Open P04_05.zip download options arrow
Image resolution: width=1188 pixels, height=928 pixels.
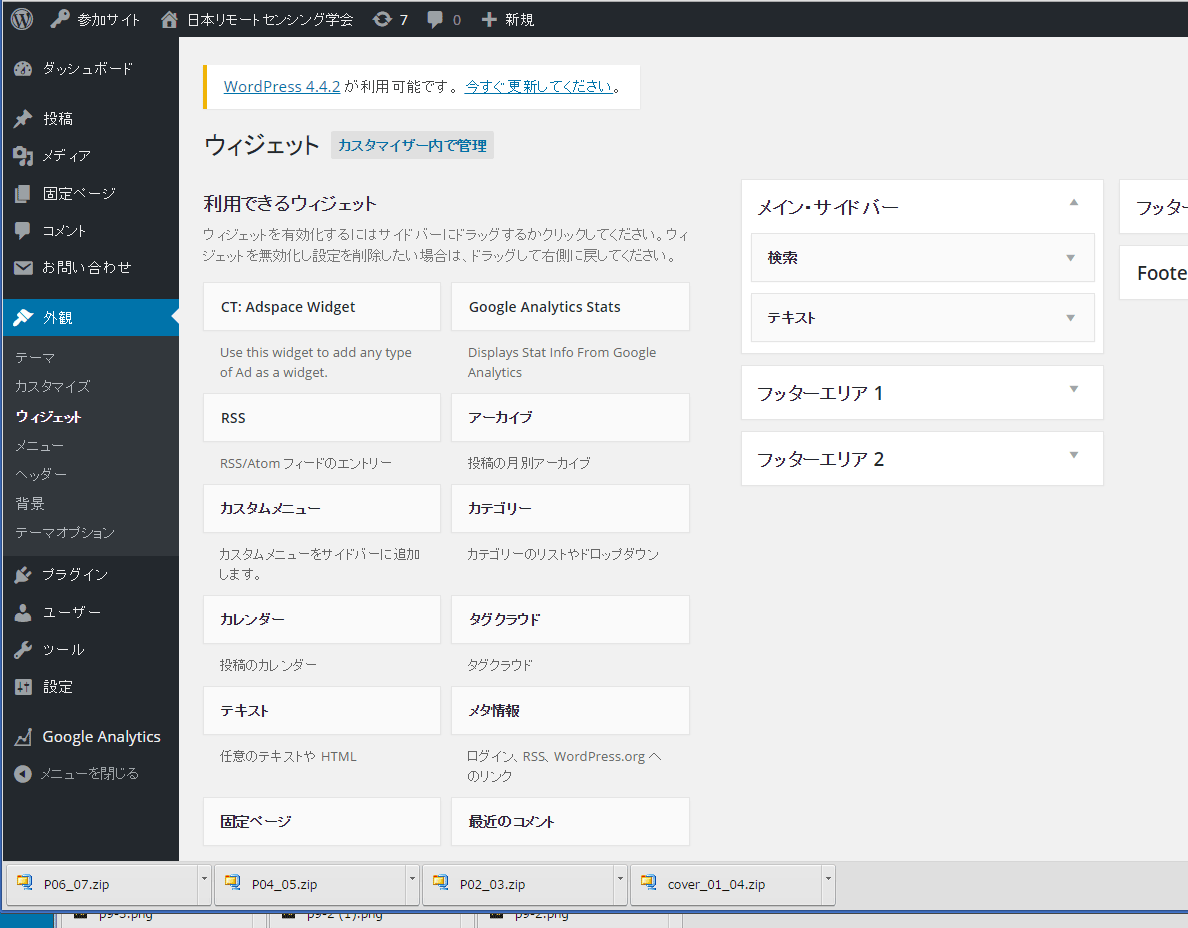click(412, 884)
